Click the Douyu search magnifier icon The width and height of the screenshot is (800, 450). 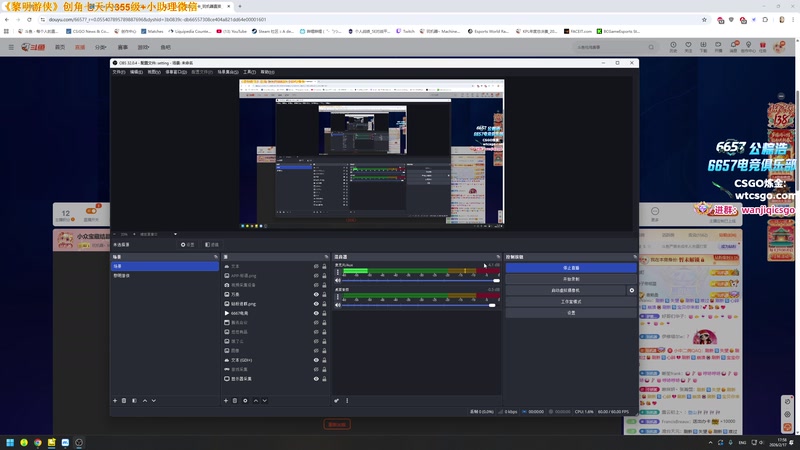tap(651, 47)
